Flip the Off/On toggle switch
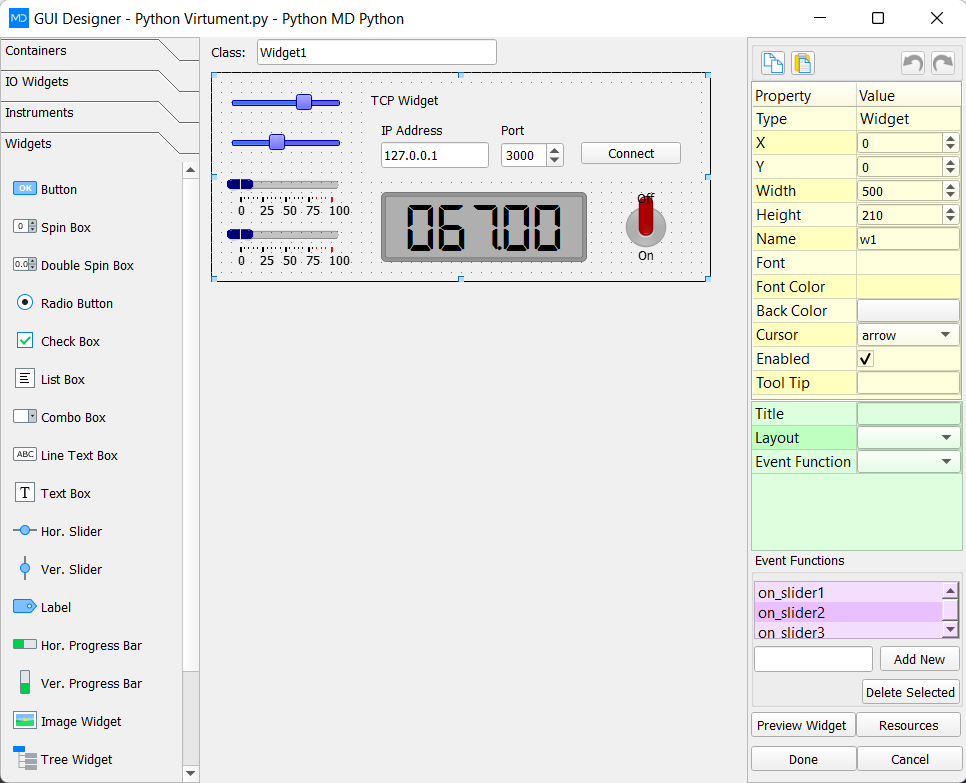This screenshot has width=966, height=783. [645, 227]
